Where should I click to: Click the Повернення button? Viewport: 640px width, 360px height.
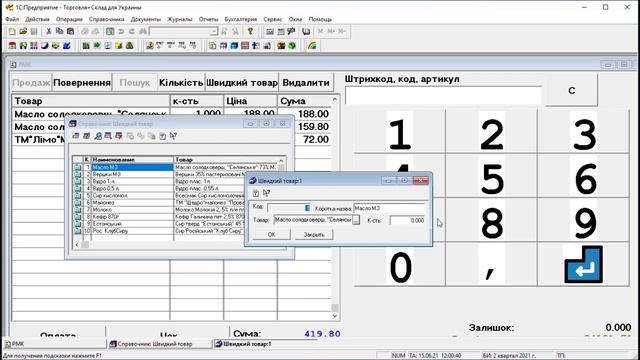82,83
